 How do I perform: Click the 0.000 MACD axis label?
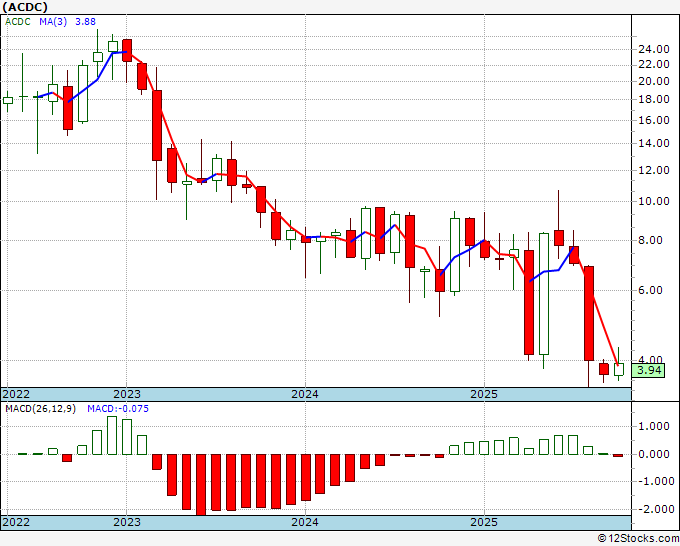click(x=654, y=454)
